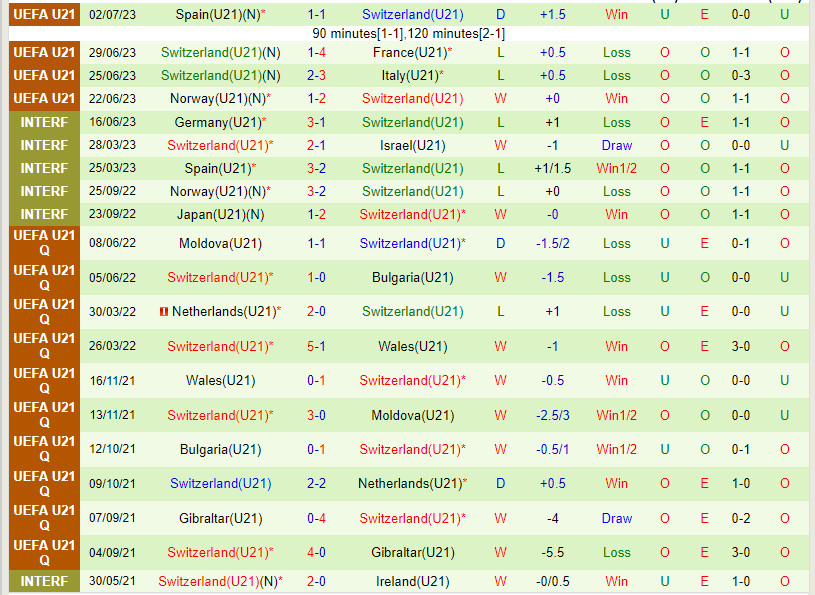This screenshot has height=595, width=815.
Task: Click the 2-2 score against Netherlands(U21)
Action: 317,483
